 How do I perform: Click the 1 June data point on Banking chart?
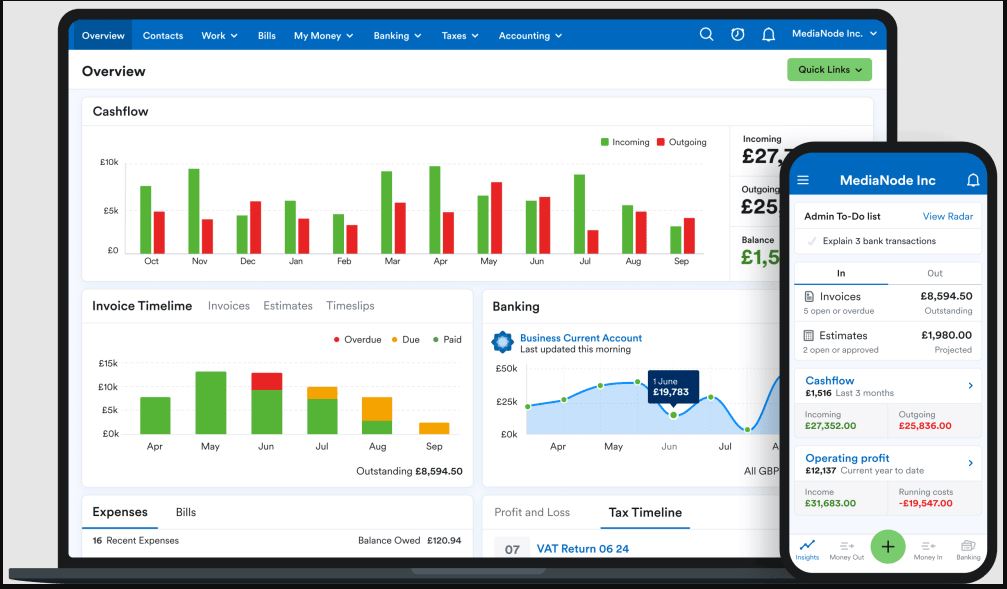coord(673,415)
